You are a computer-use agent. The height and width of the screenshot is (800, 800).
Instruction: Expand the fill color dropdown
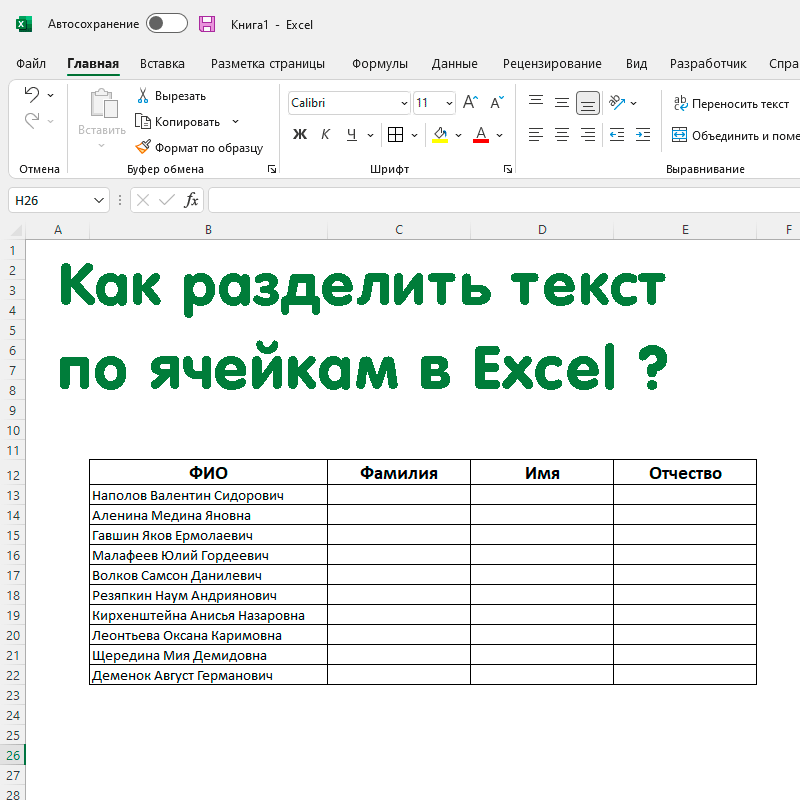pyautogui.click(x=458, y=135)
